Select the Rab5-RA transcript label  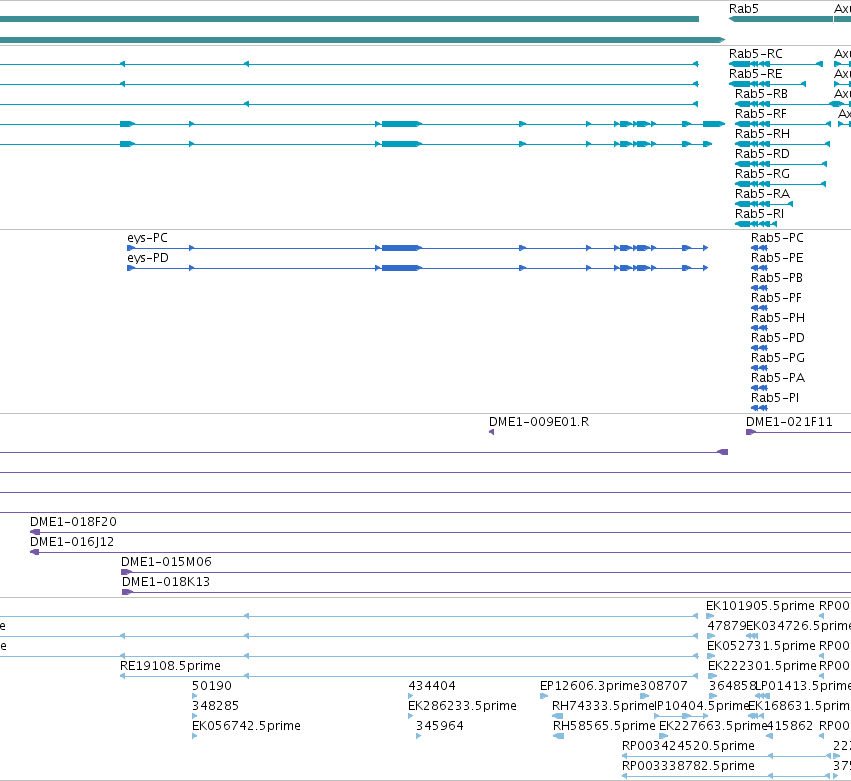click(762, 194)
